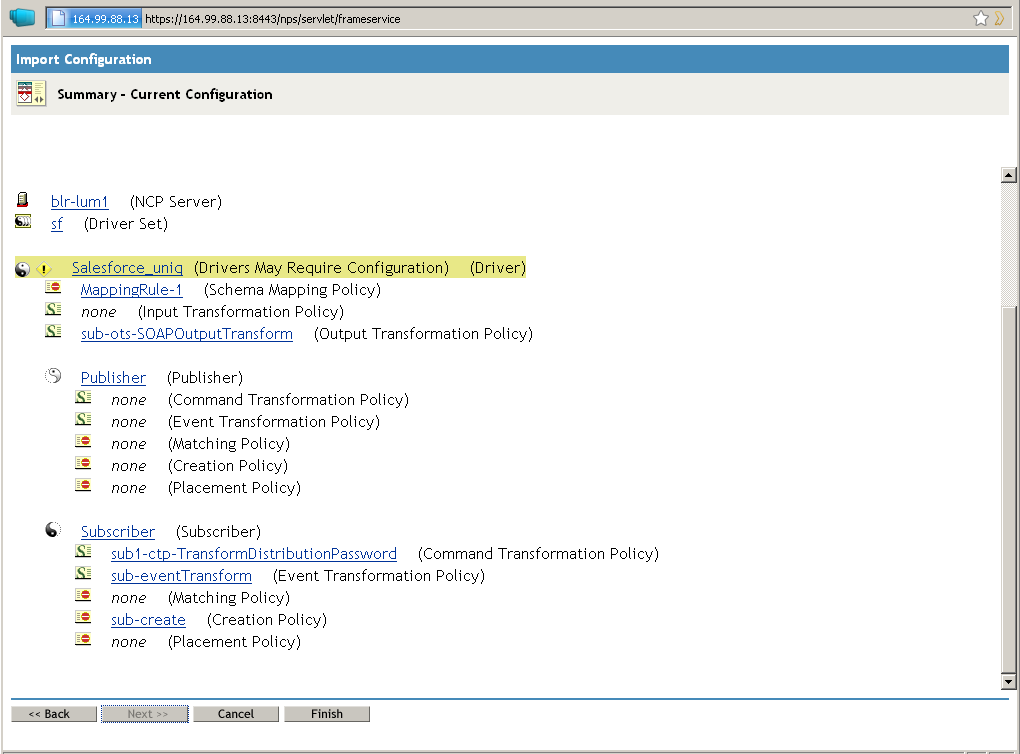This screenshot has height=754, width=1020.
Task: Click the yellow arrow icon after the star
Action: pos(999,19)
